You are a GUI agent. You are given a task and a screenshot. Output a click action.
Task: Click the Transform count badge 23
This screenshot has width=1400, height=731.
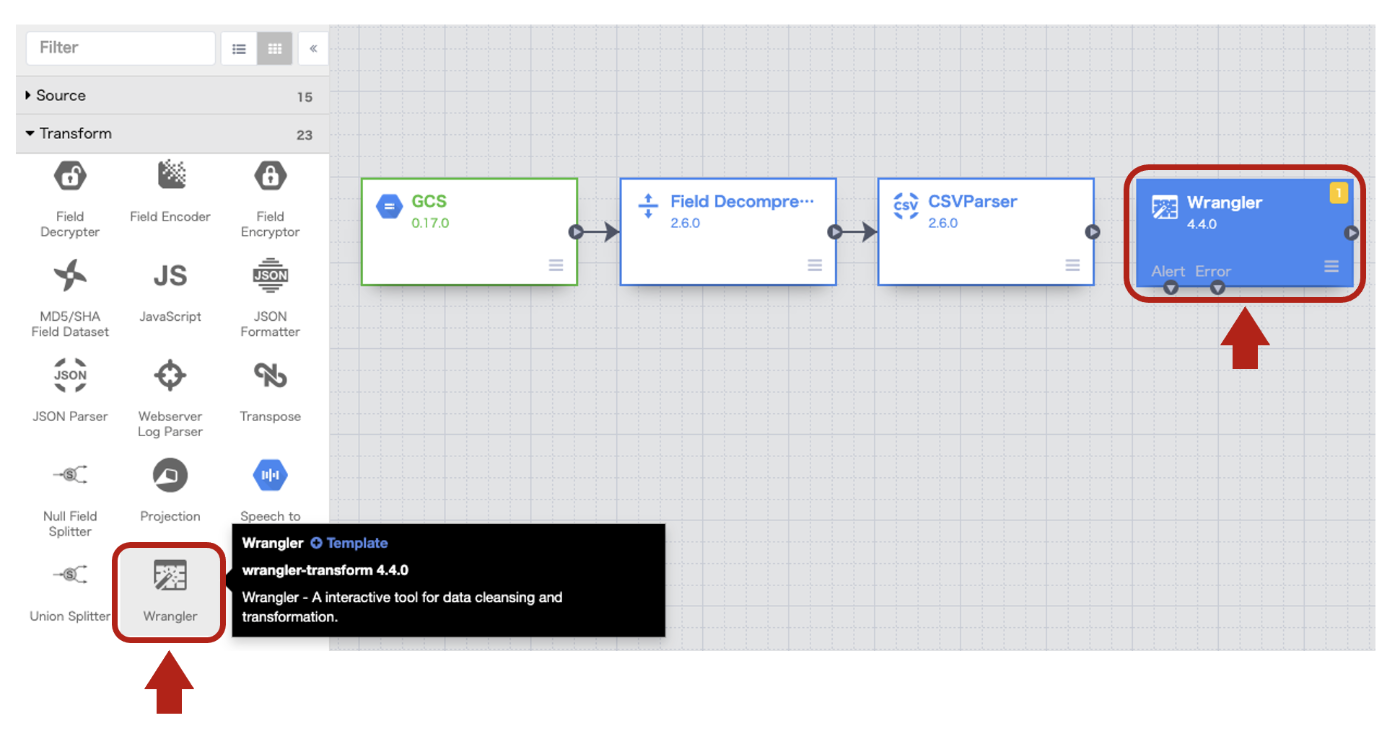tap(305, 135)
